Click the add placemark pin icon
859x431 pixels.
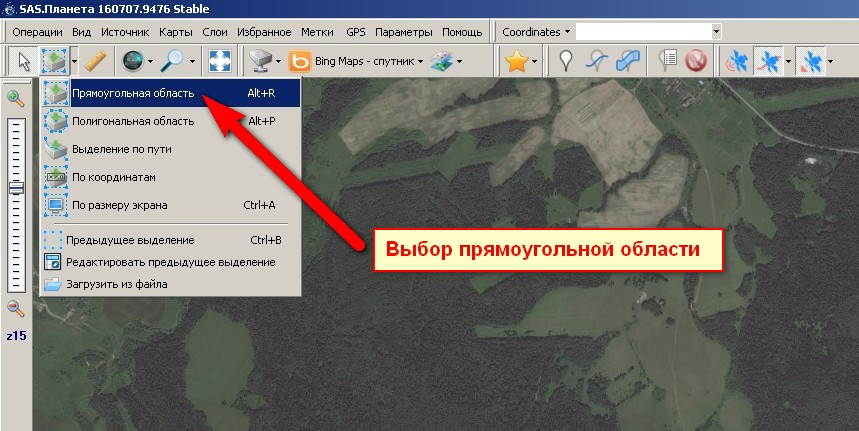(566, 62)
